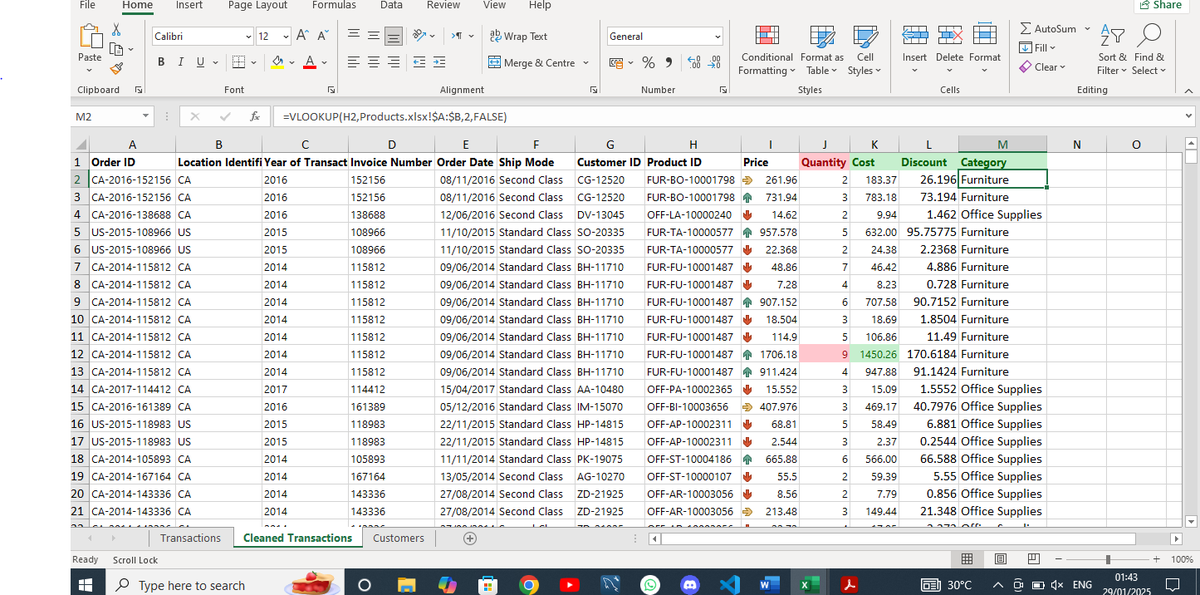1200x595 pixels.
Task: Open the Page Layout ribbon tab
Action: (258, 6)
